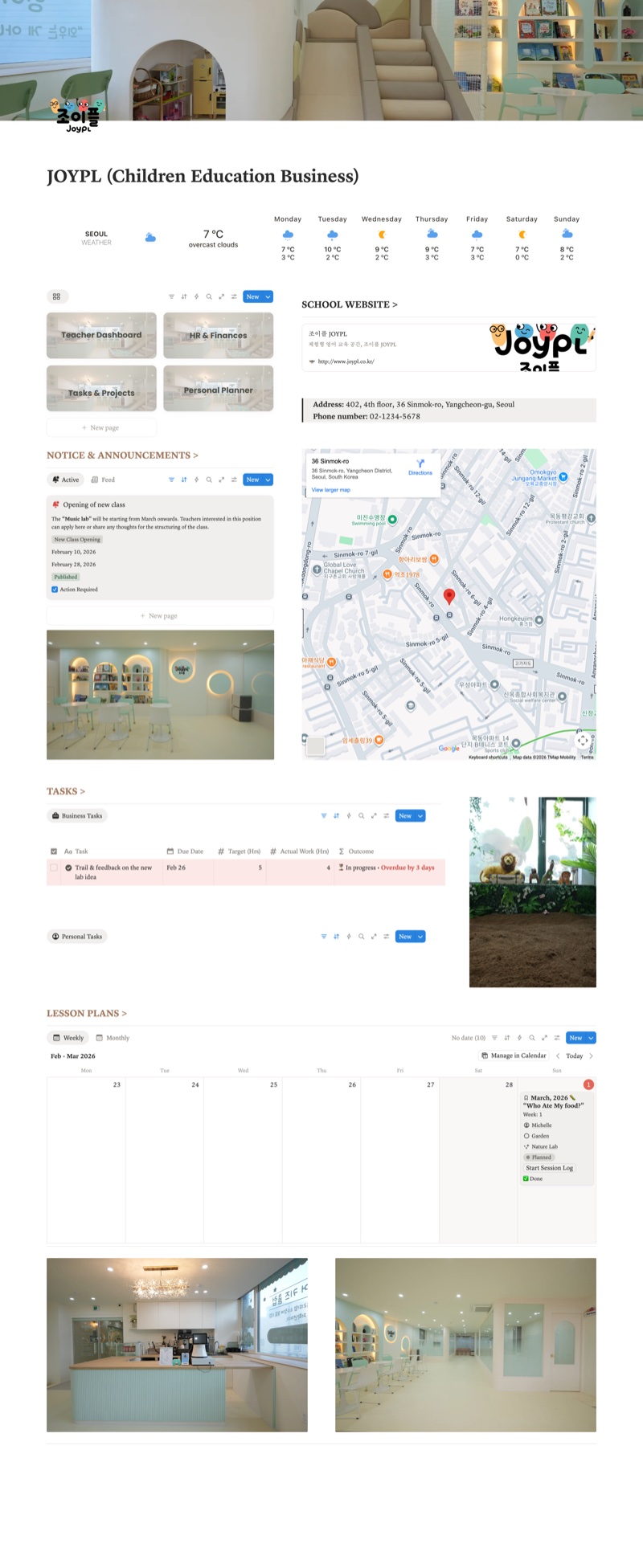Switch to Monthly calendar view
Image resolution: width=643 pixels, height=1568 pixels.
click(113, 1038)
